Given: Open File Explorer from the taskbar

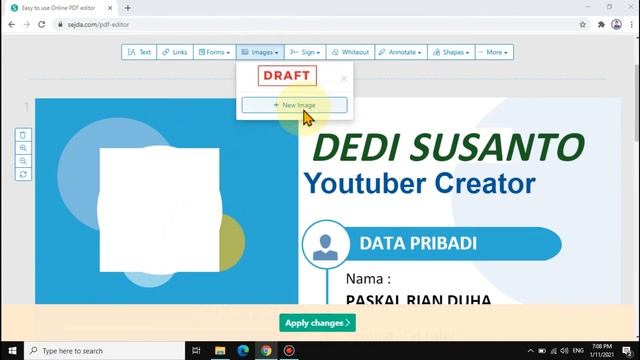Looking at the screenshot, I should coord(220,351).
